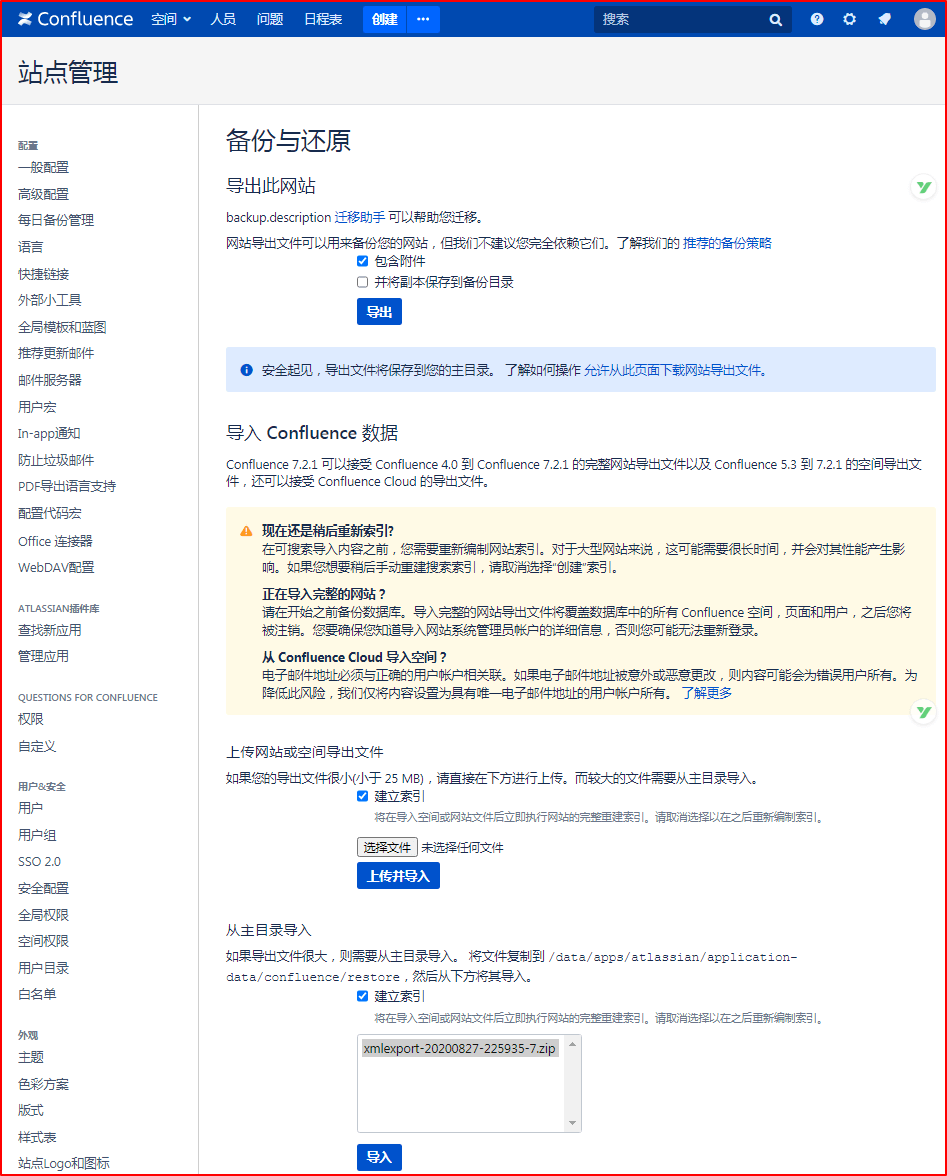Click green assistant icon near 导出此网站

[924, 187]
